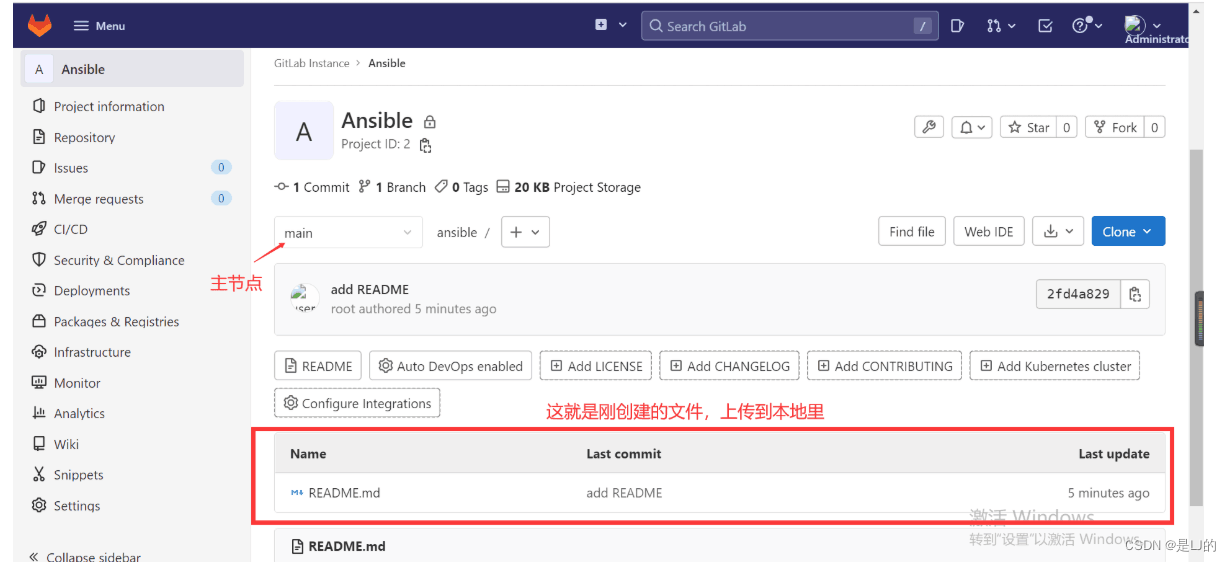Open Infrastructure icon in sidebar

[x=39, y=352]
